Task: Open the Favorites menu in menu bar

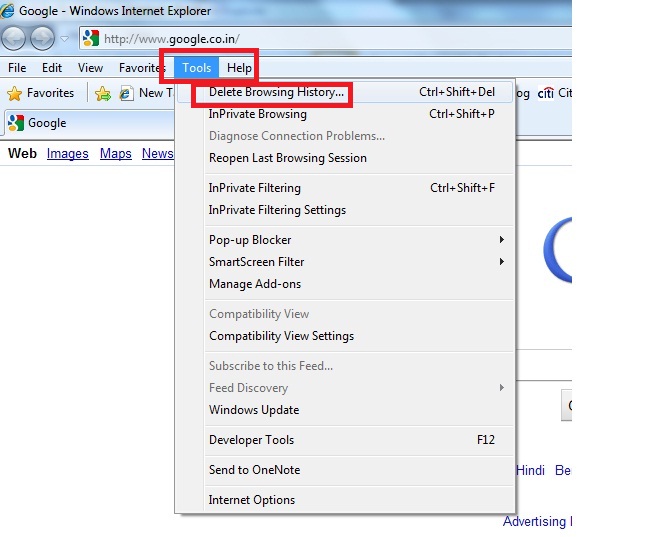Action: pos(142,68)
